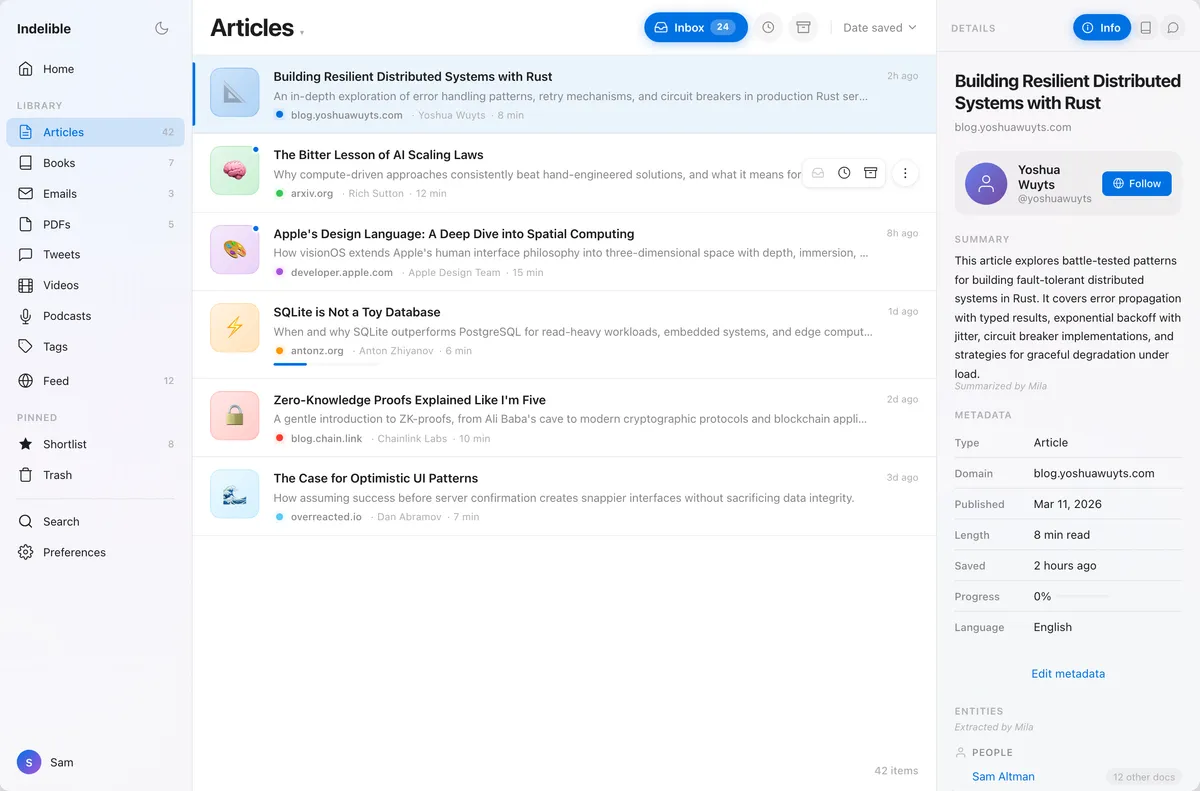Switch to the Inbox tab

point(696,28)
